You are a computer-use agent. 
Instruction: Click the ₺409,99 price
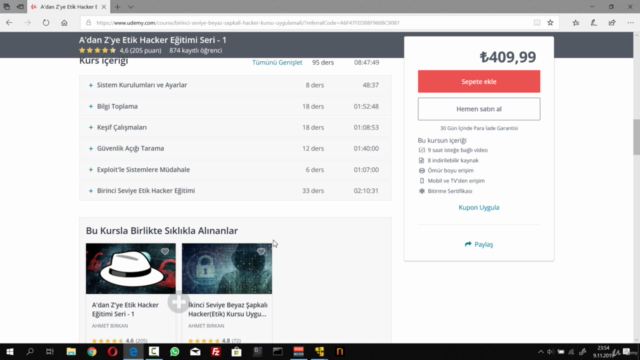(x=508, y=57)
